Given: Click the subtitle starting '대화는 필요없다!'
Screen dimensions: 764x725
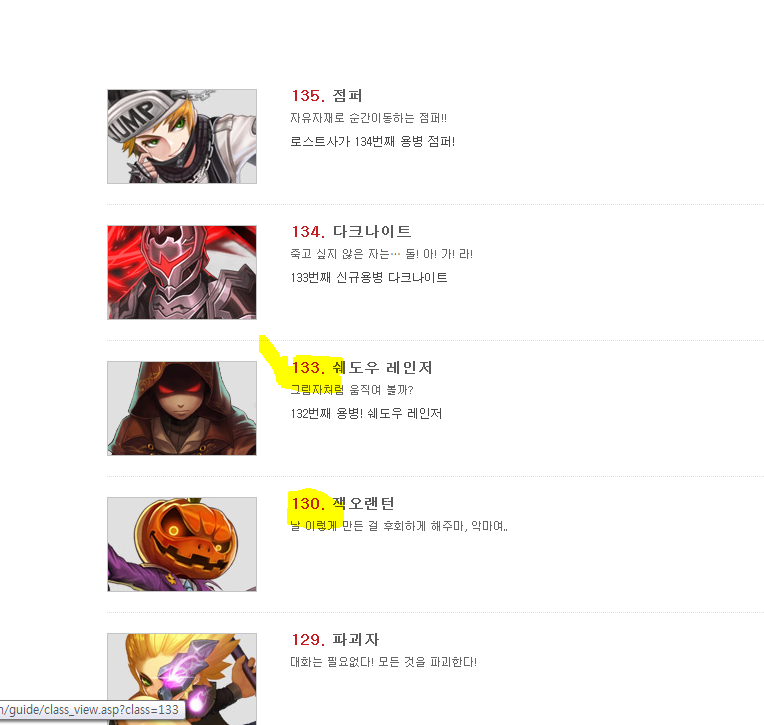Looking at the screenshot, I should [x=383, y=662].
